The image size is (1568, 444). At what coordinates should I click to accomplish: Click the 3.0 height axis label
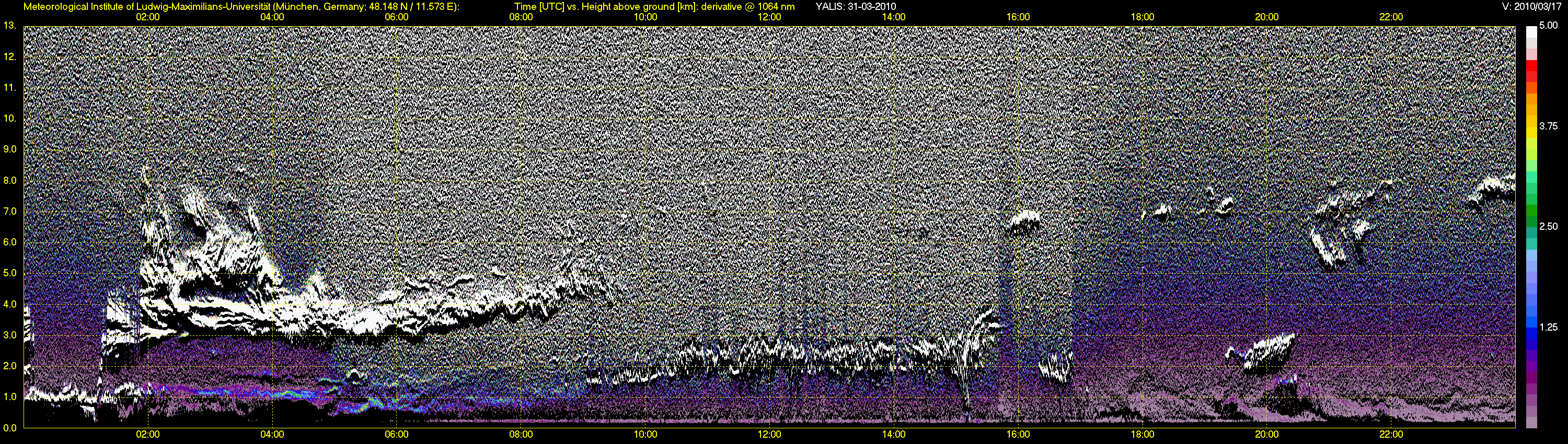(9, 335)
